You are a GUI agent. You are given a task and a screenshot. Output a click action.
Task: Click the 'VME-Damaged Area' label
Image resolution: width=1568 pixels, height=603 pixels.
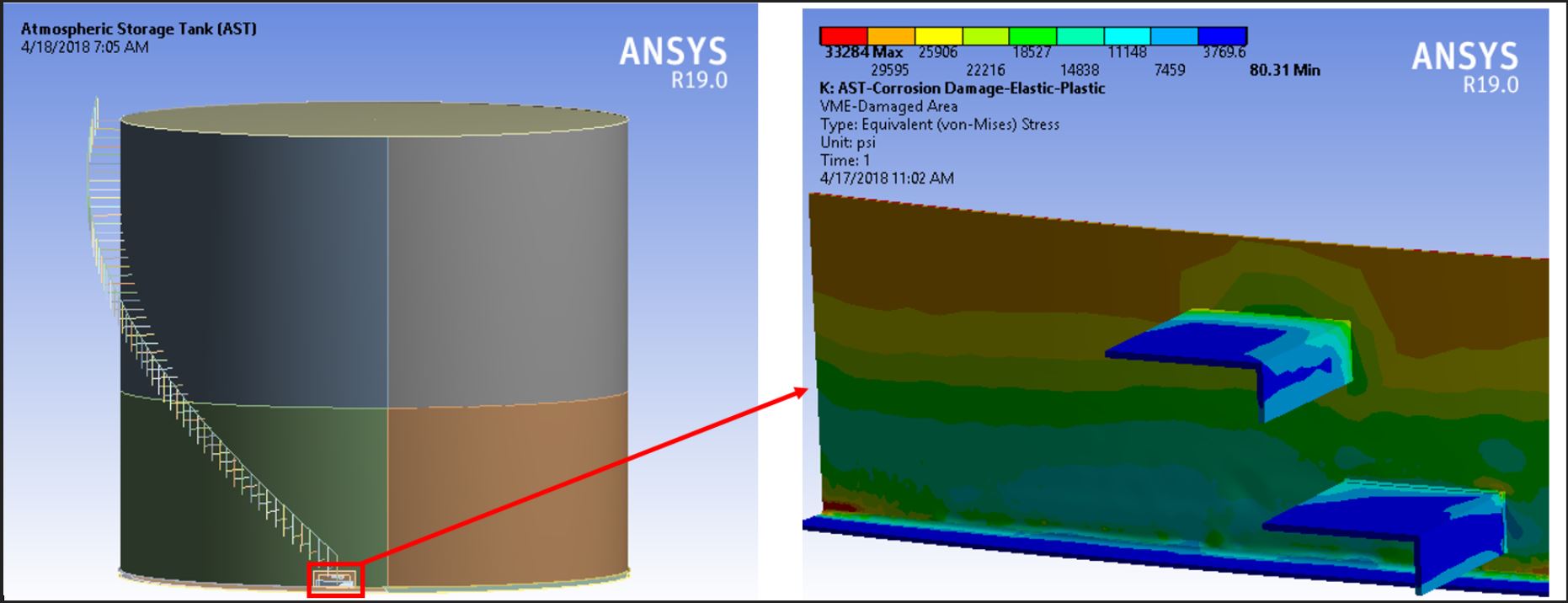pyautogui.click(x=888, y=106)
